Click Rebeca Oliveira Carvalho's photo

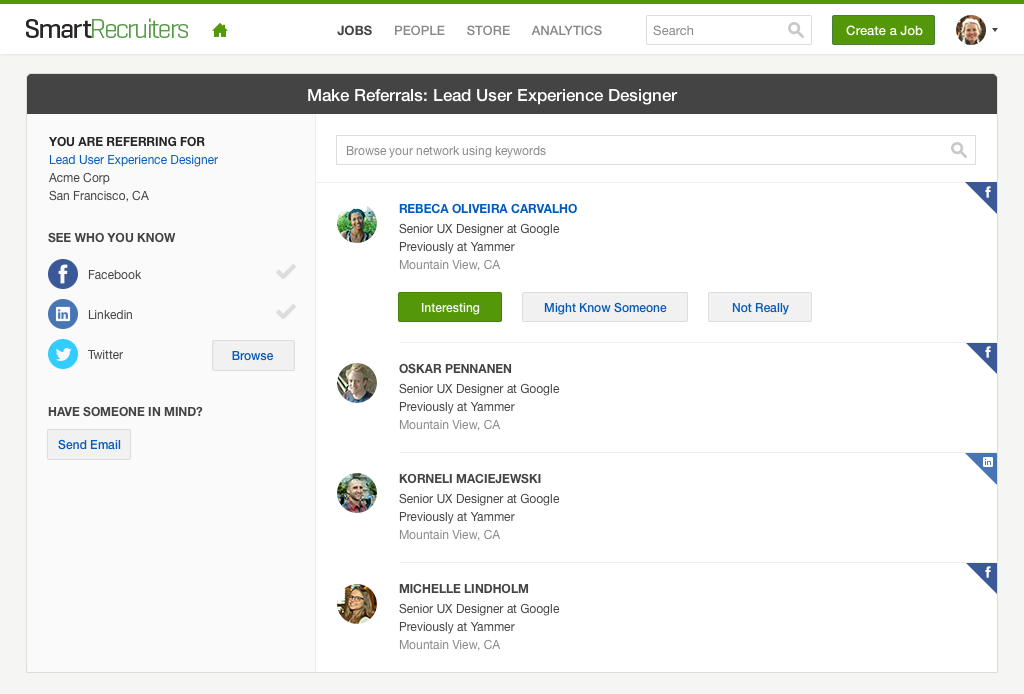click(x=357, y=223)
